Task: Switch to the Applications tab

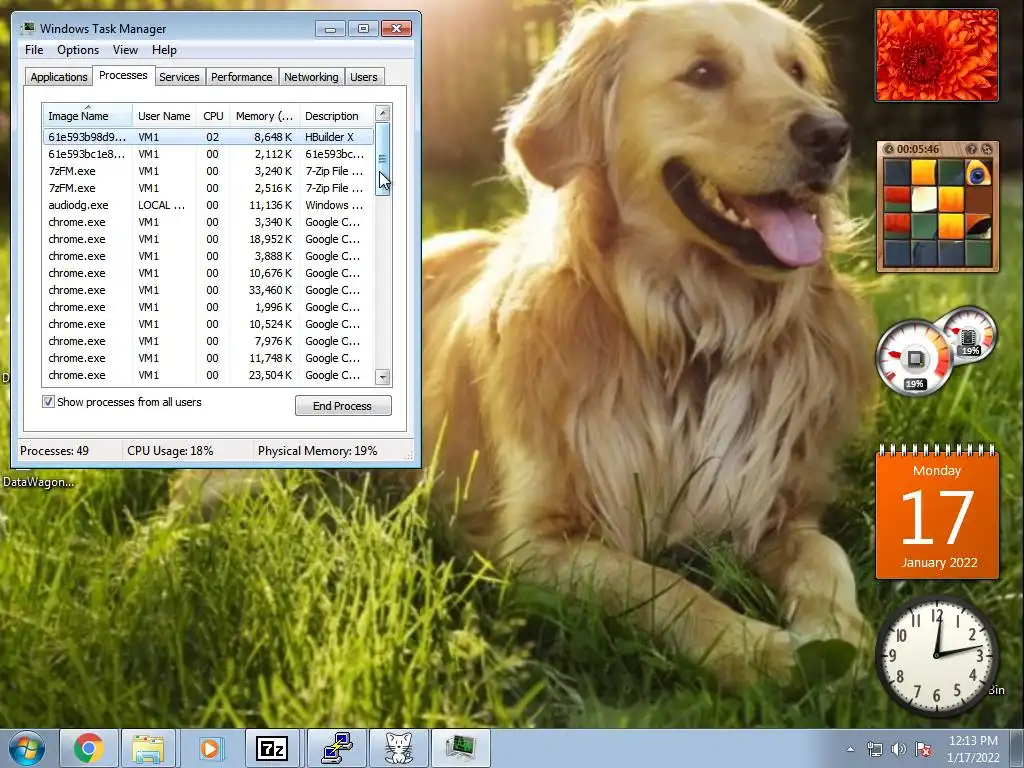Action: click(x=59, y=77)
